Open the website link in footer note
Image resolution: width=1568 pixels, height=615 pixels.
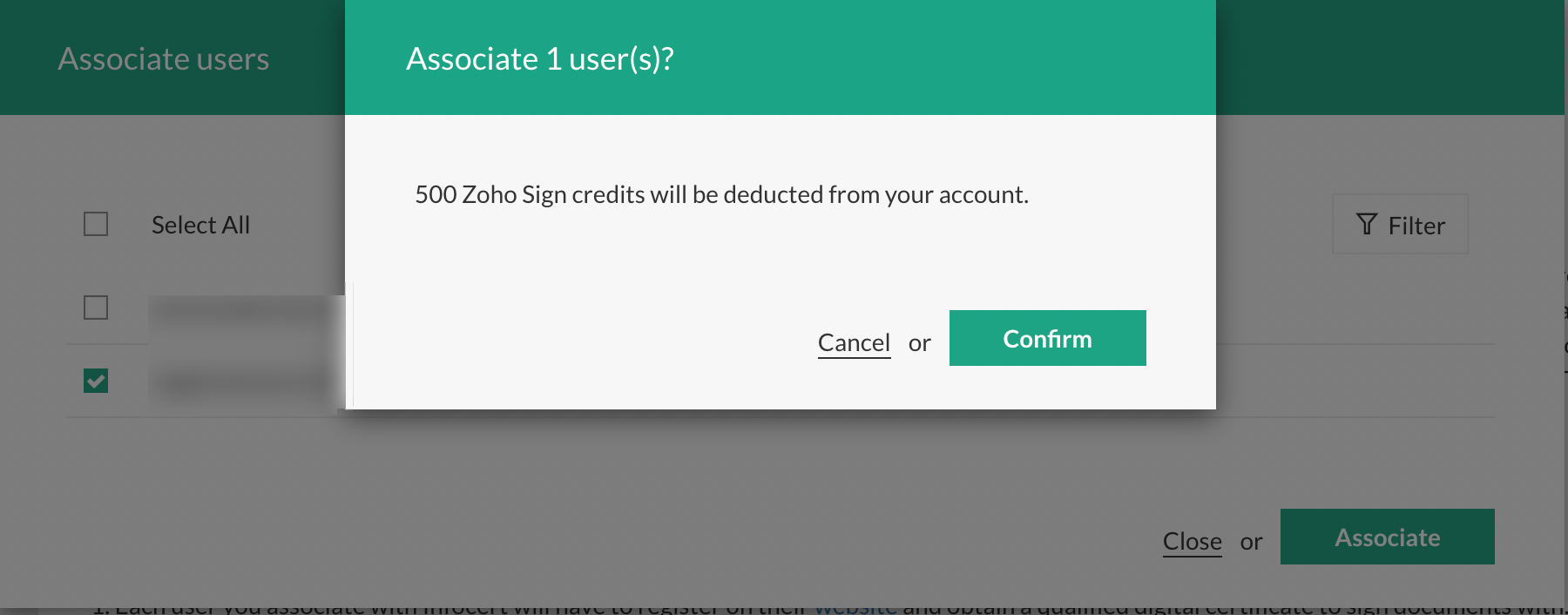[855, 608]
